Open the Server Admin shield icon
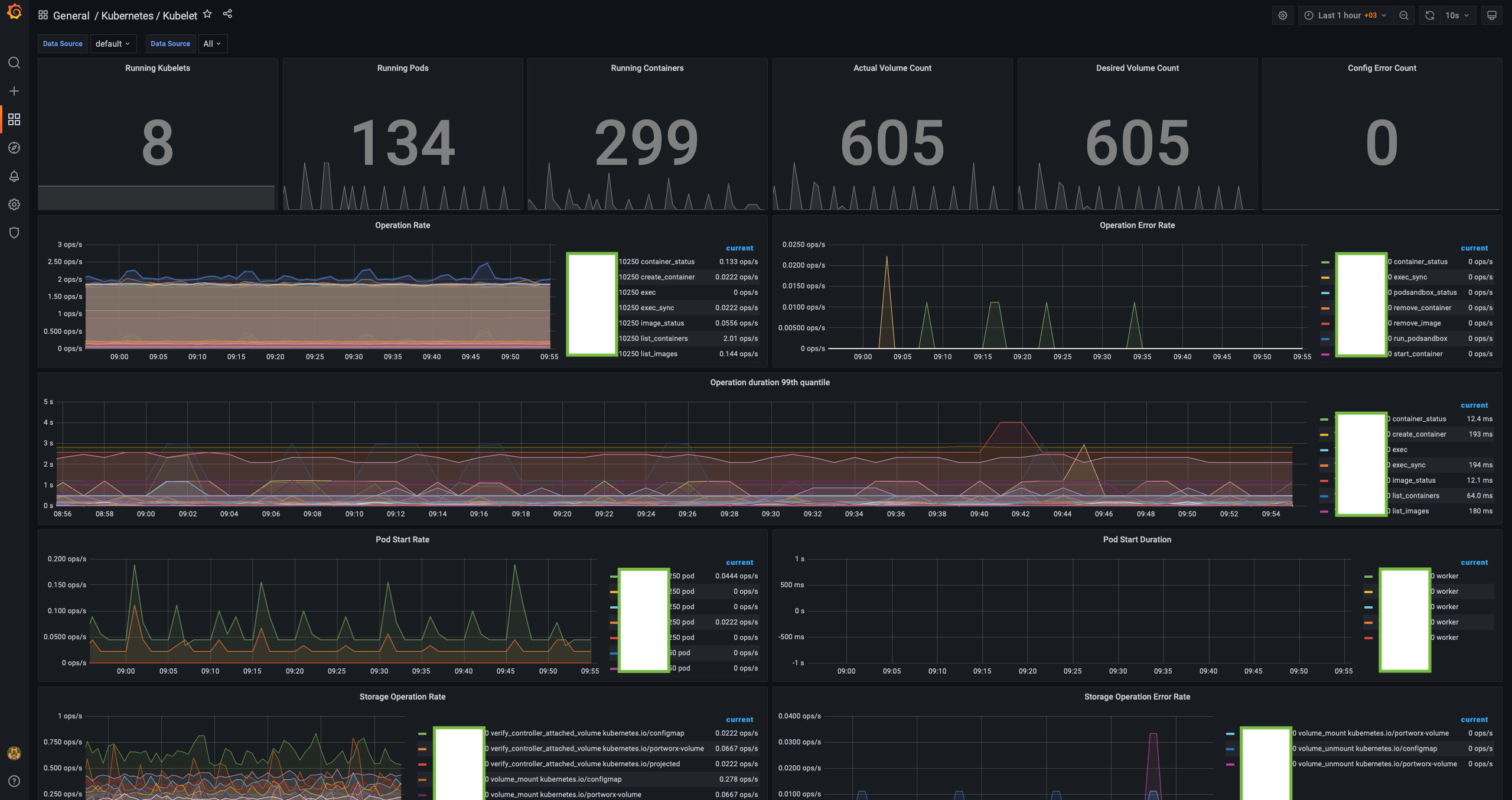Screen dimensions: 1512x800 (x=14, y=233)
